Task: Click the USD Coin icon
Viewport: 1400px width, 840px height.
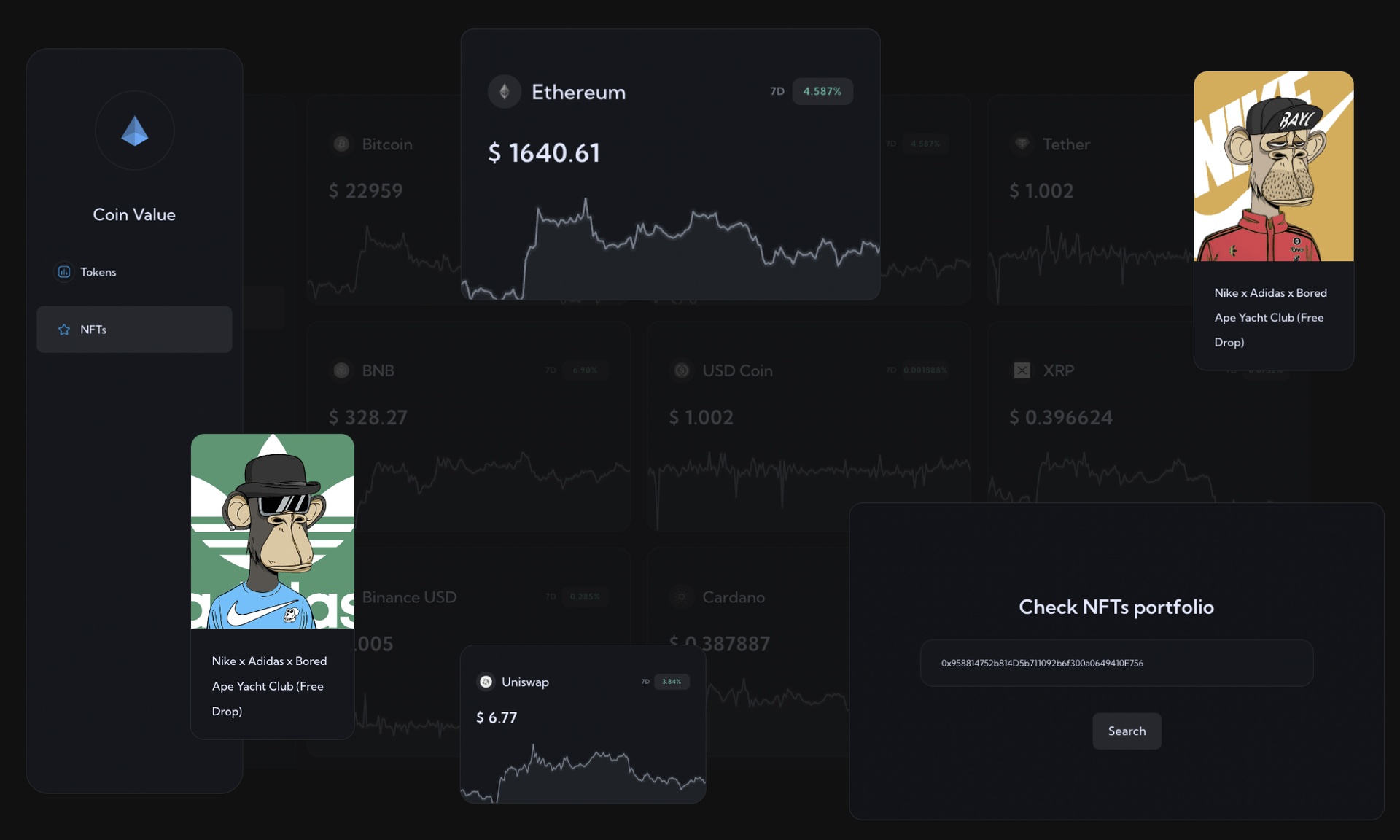Action: pyautogui.click(x=682, y=370)
